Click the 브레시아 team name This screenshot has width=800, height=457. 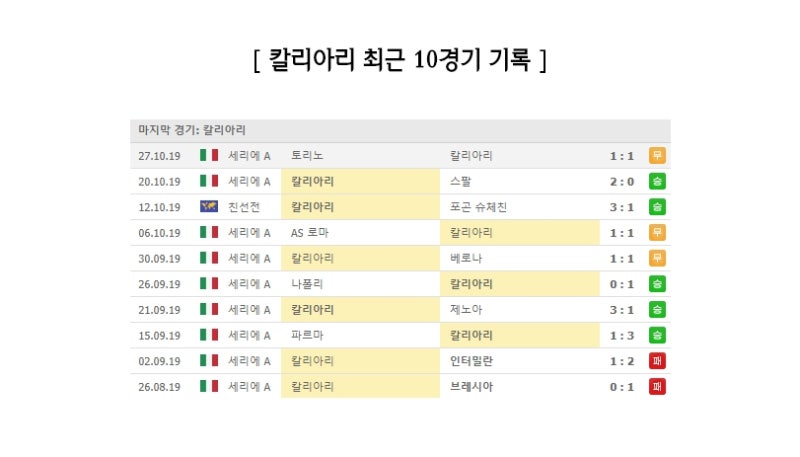pos(471,386)
